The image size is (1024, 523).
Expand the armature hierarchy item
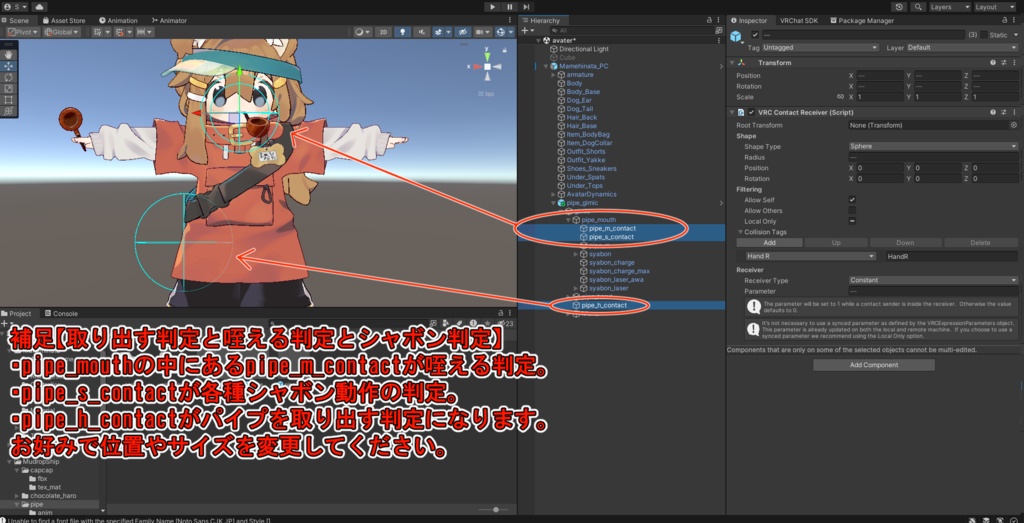coord(553,75)
